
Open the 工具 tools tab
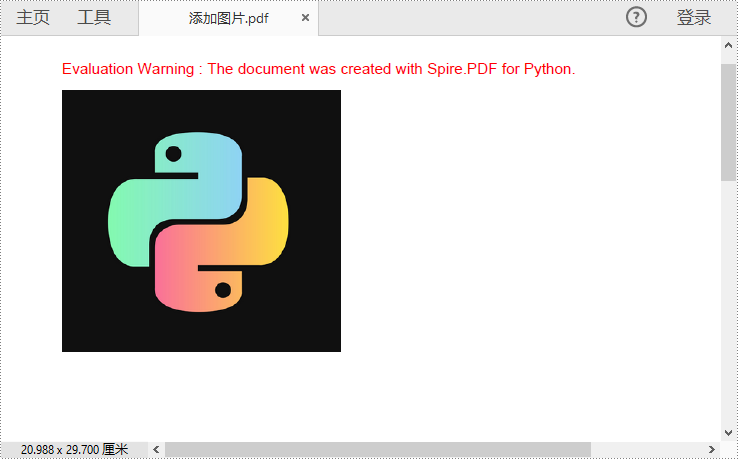point(94,17)
